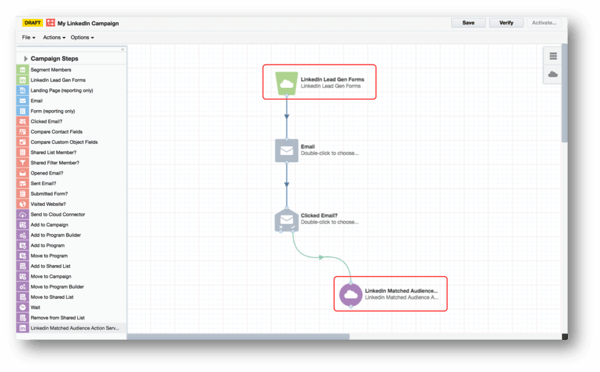Screen dimensions: 600x372
Task: Click the Segment Members label
Action: click(x=51, y=70)
